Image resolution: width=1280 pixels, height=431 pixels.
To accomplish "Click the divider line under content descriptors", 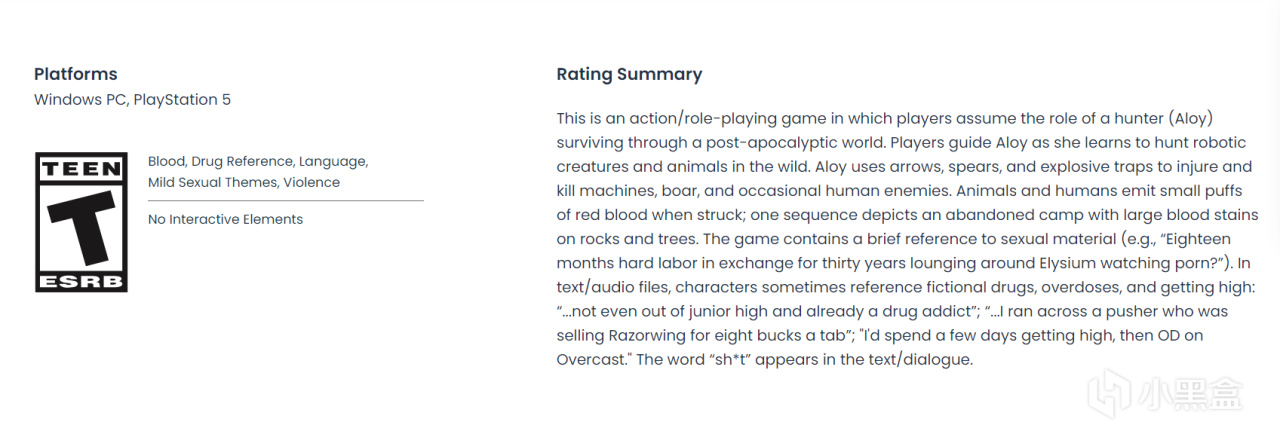I will tap(286, 201).
